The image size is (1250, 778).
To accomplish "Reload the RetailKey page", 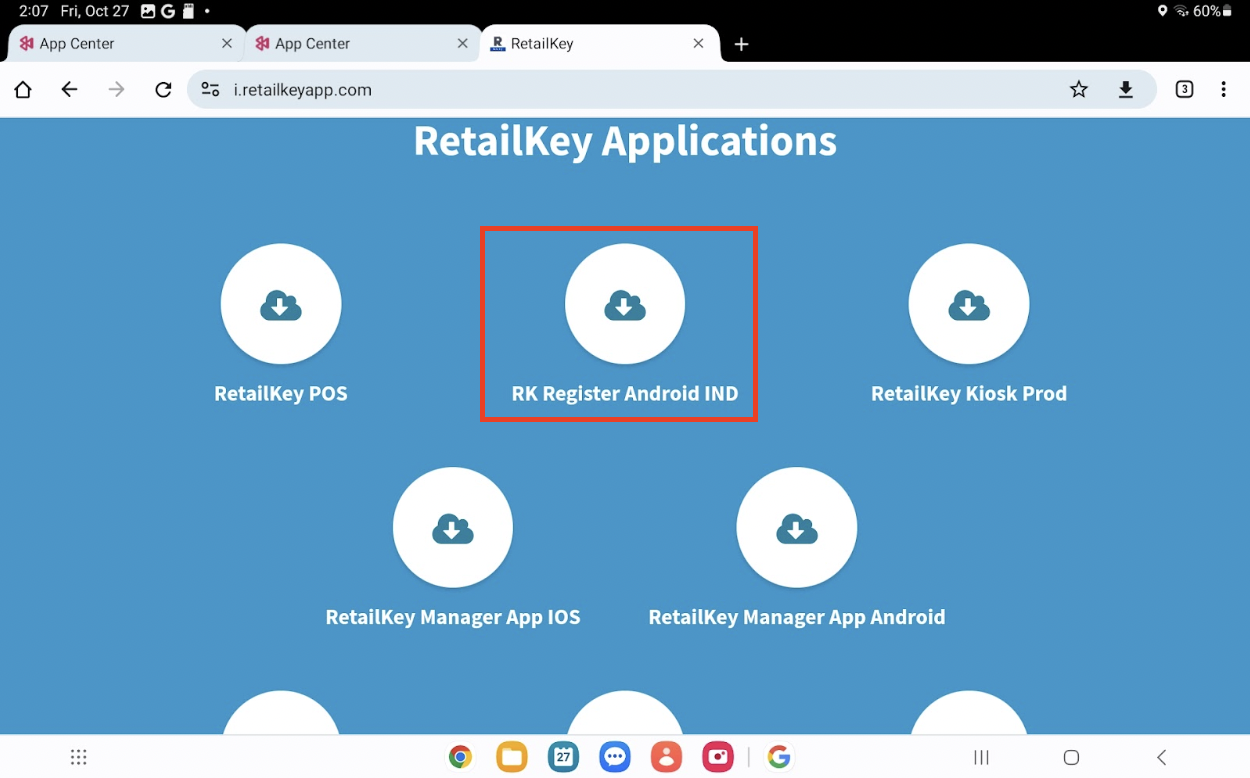I will (163, 89).
